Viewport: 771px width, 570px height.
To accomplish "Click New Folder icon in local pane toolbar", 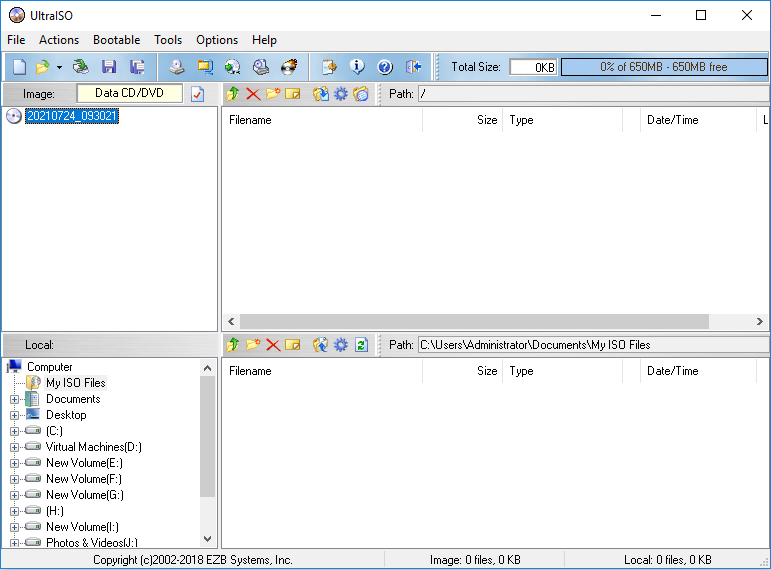I will pos(253,345).
